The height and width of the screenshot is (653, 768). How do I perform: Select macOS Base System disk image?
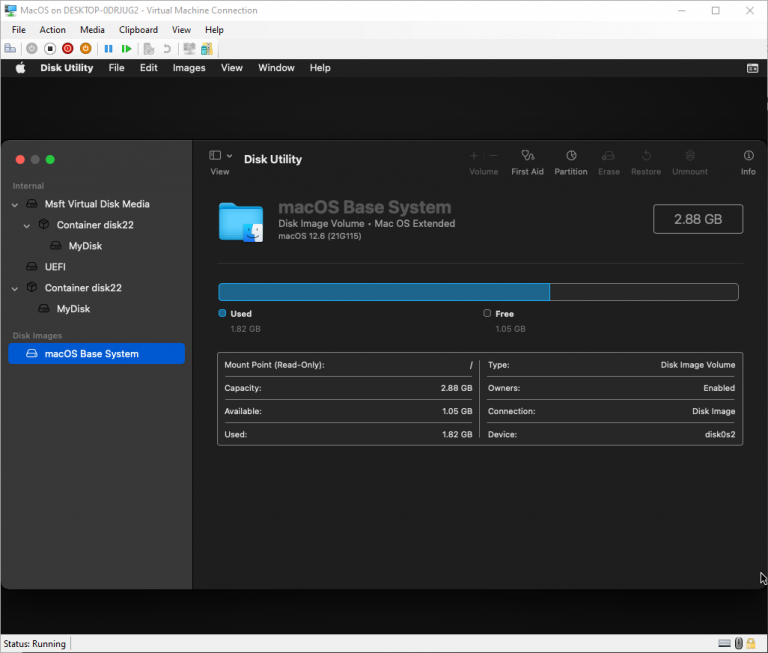(x=91, y=354)
